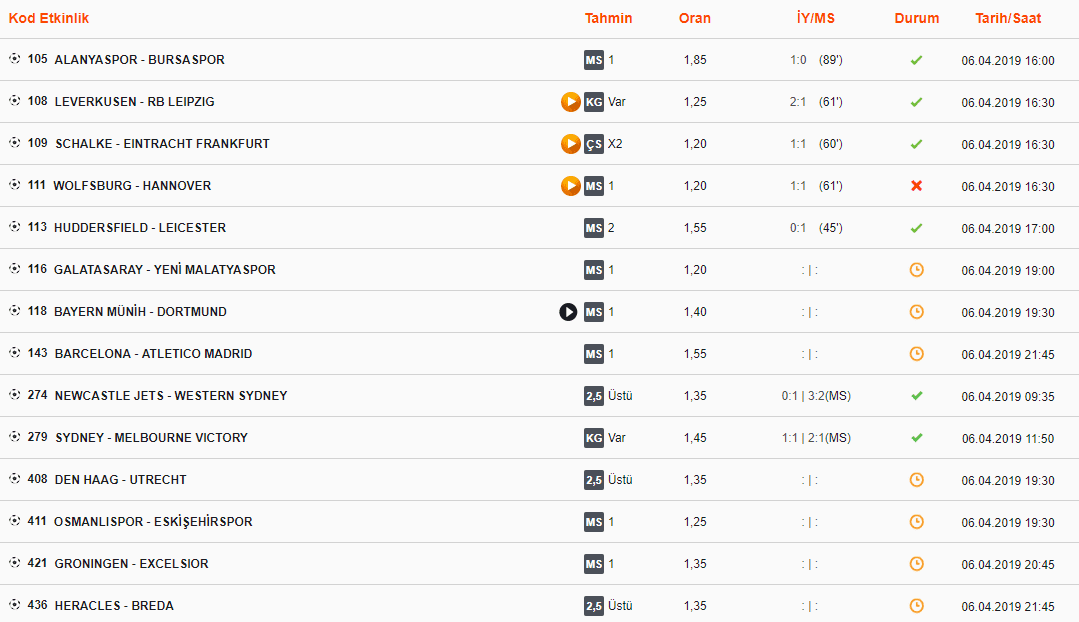This screenshot has width=1079, height=622.
Task: Click green check status for Huddersfield - Leicester
Action: (x=917, y=228)
